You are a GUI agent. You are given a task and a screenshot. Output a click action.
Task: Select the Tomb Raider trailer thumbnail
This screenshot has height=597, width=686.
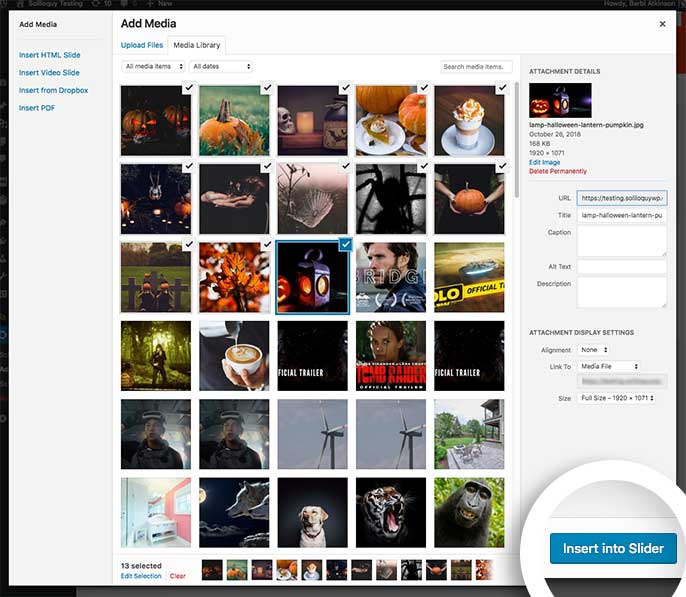pyautogui.click(x=391, y=356)
